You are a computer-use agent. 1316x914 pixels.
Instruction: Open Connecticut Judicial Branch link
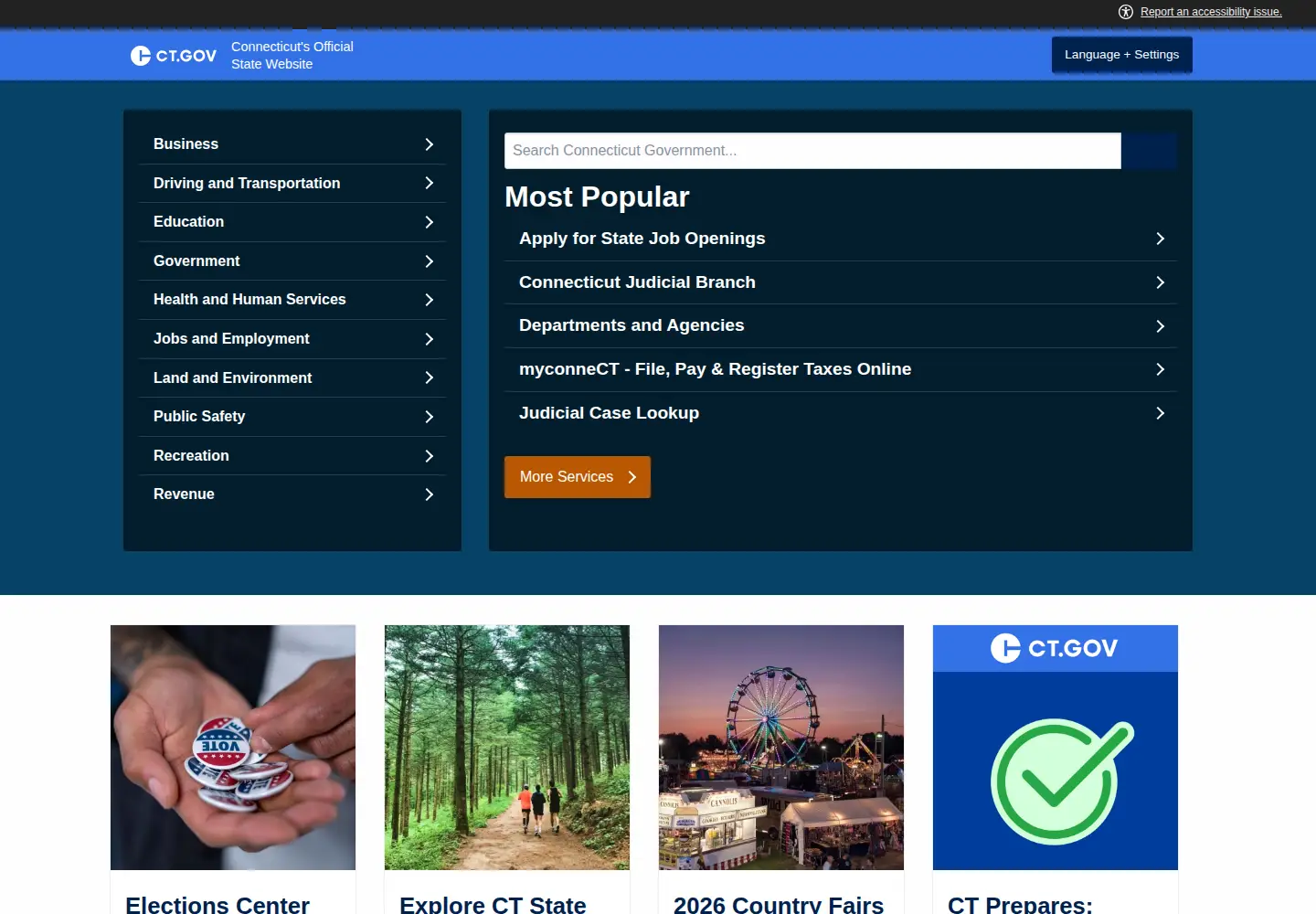tap(841, 282)
